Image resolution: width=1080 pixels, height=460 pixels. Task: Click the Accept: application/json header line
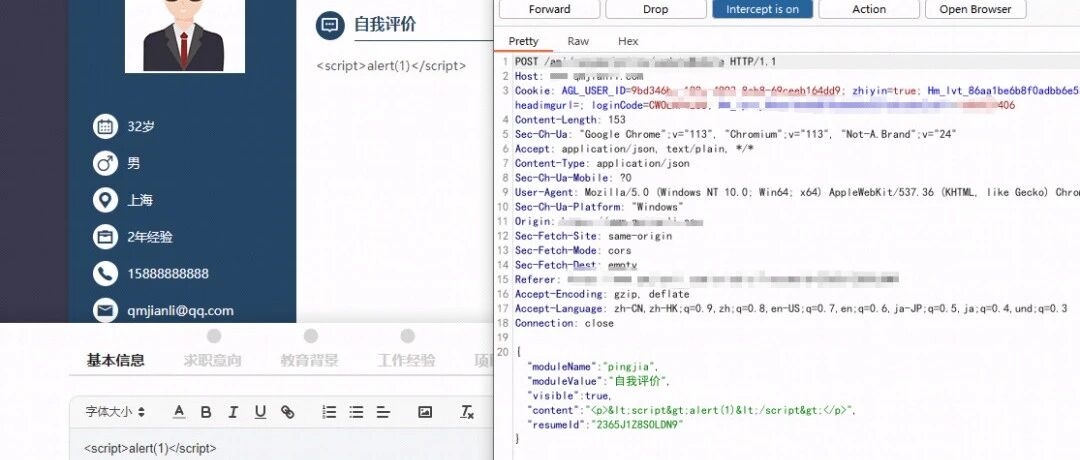[x=634, y=149]
